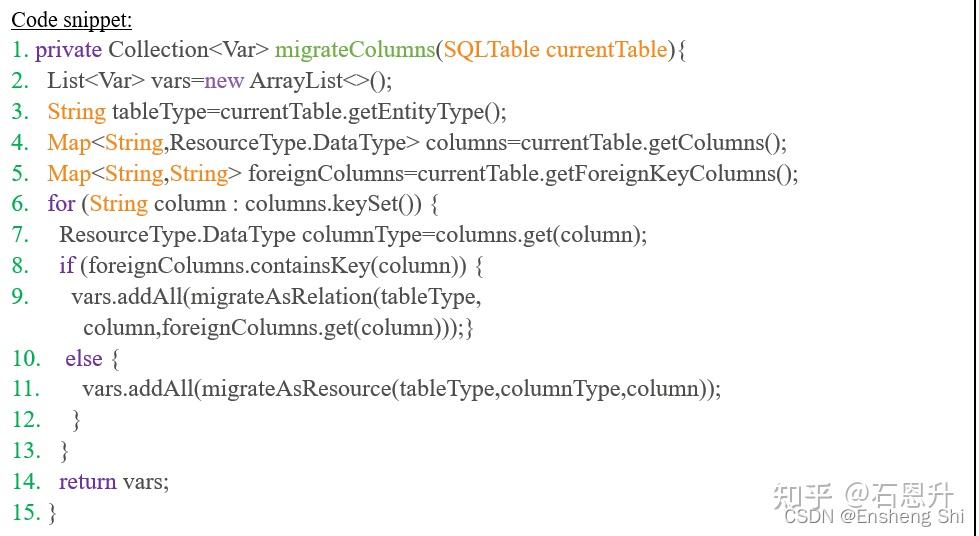Click the "CSDN @Ensheng Shi" watermark
Image resolution: width=979 pixels, height=536 pixels.
click(873, 516)
